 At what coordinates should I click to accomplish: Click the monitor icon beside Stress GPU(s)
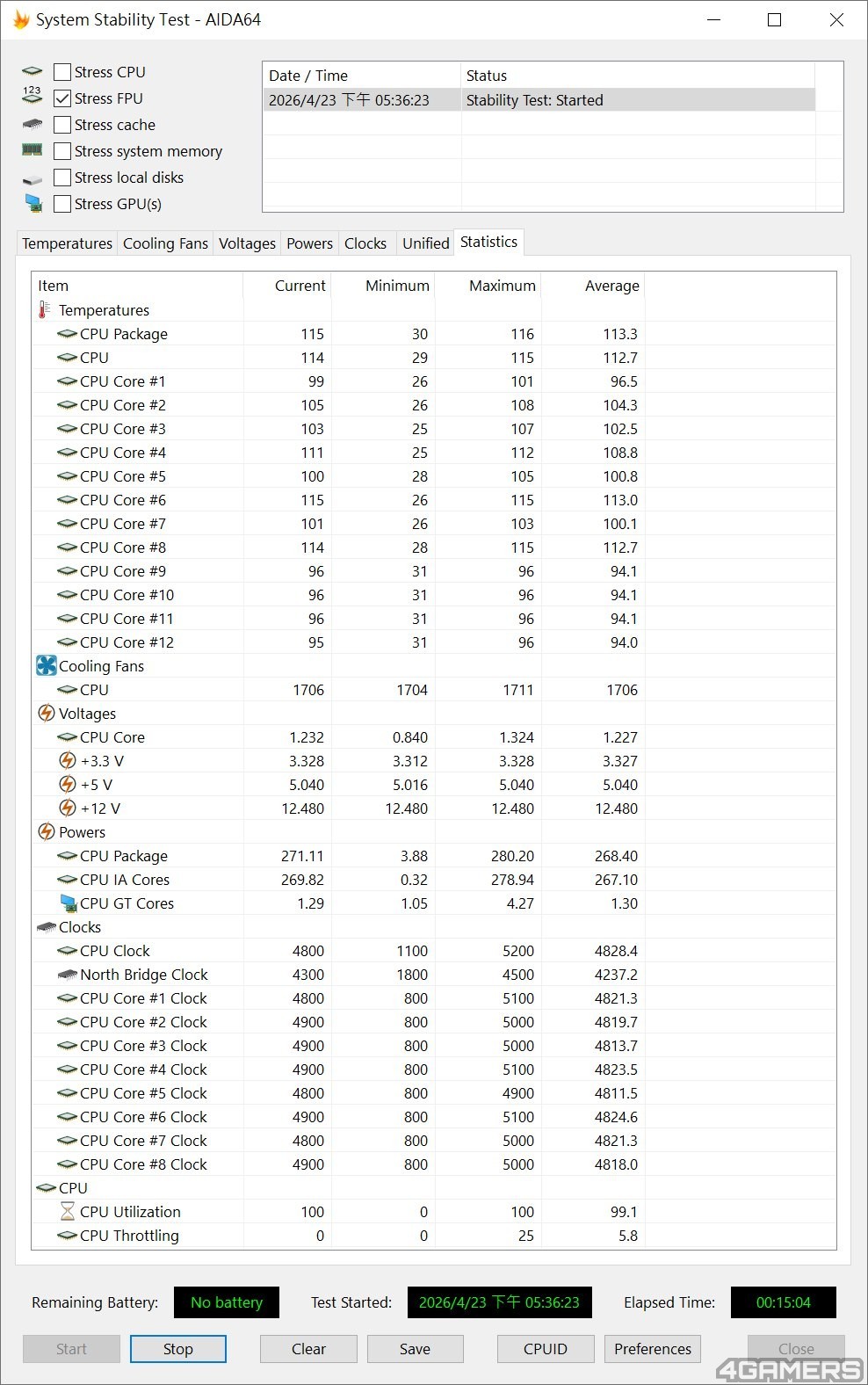click(33, 203)
